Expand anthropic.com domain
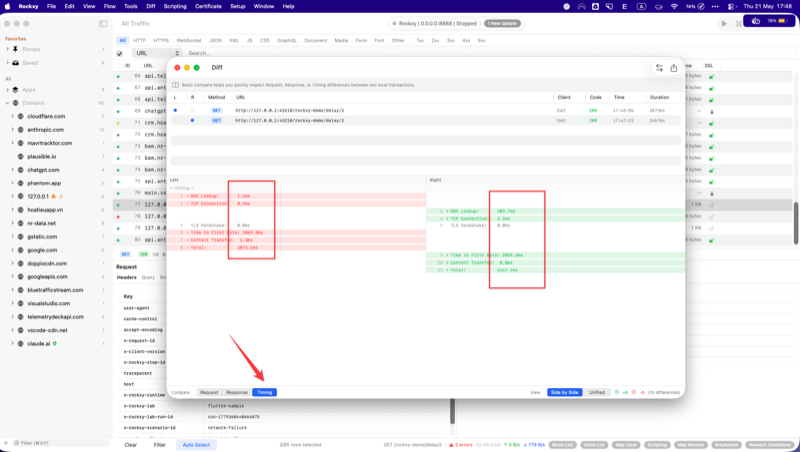 pos(12,130)
